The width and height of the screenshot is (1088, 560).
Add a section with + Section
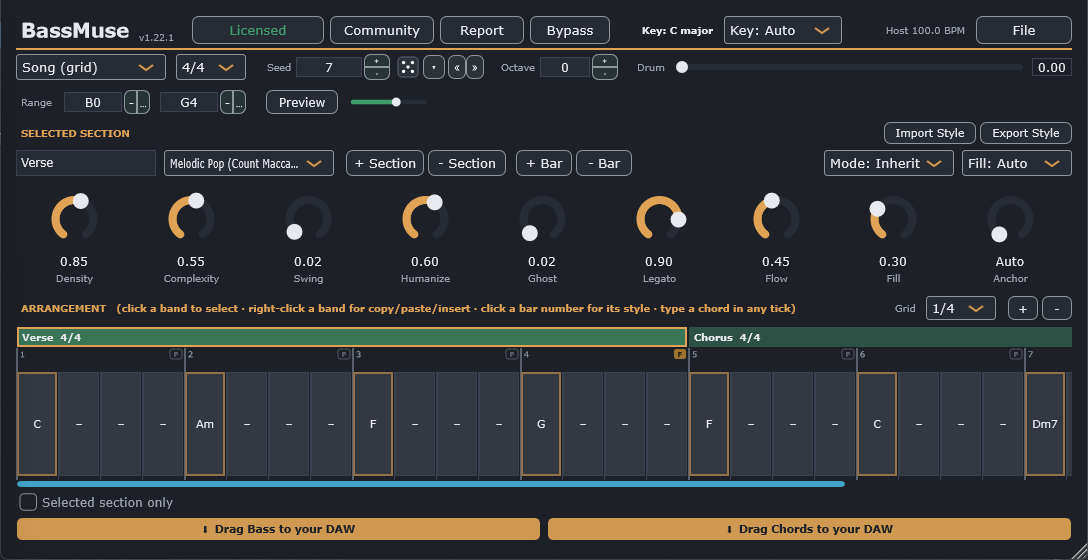point(385,163)
